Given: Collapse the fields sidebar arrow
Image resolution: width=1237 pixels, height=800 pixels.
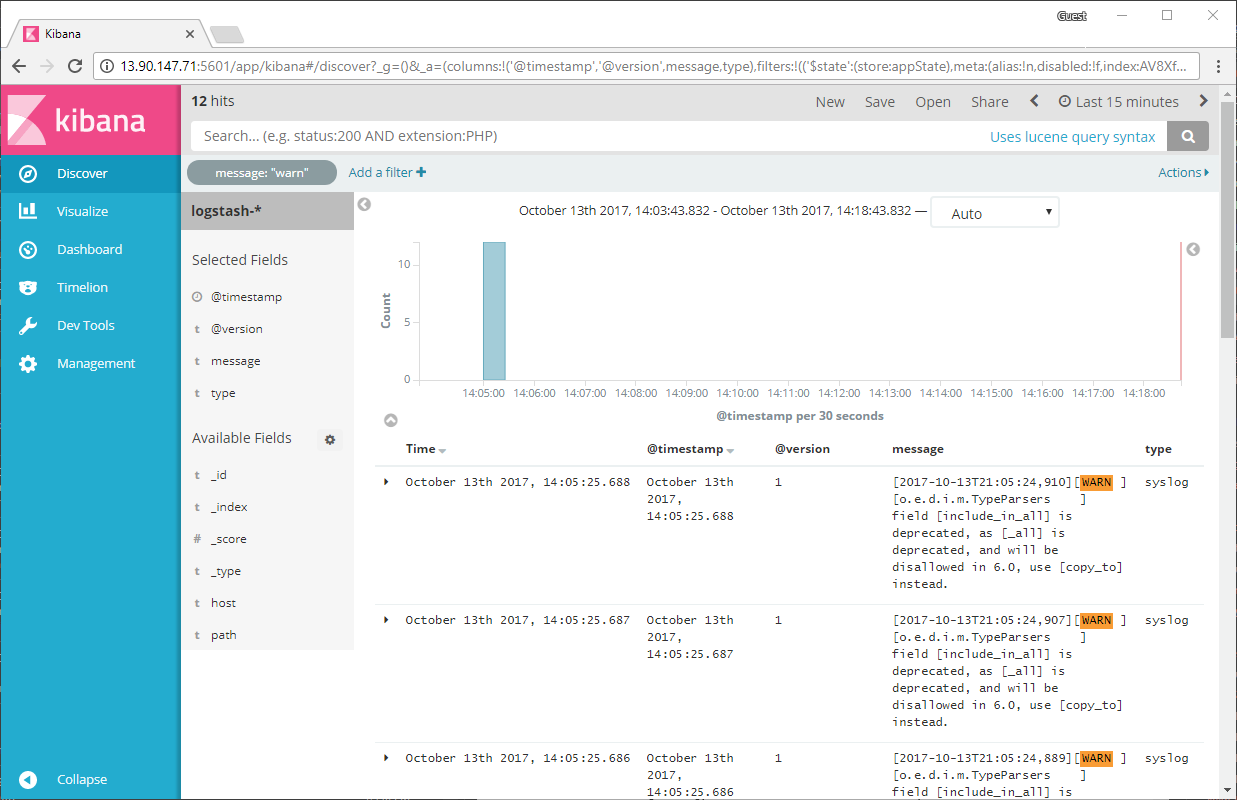Looking at the screenshot, I should point(364,204).
